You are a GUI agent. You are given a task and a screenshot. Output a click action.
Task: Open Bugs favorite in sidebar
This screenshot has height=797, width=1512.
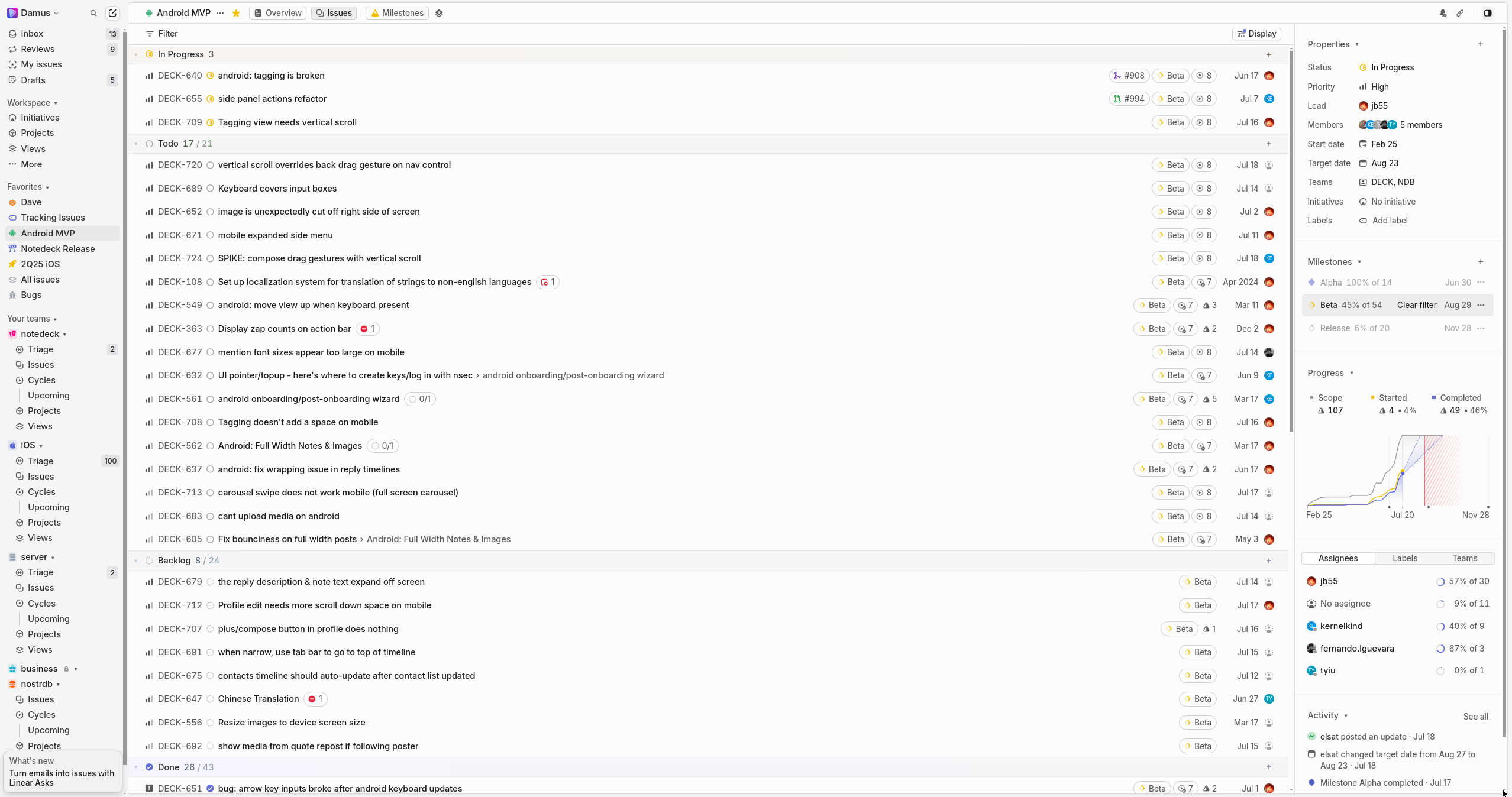(x=62, y=295)
